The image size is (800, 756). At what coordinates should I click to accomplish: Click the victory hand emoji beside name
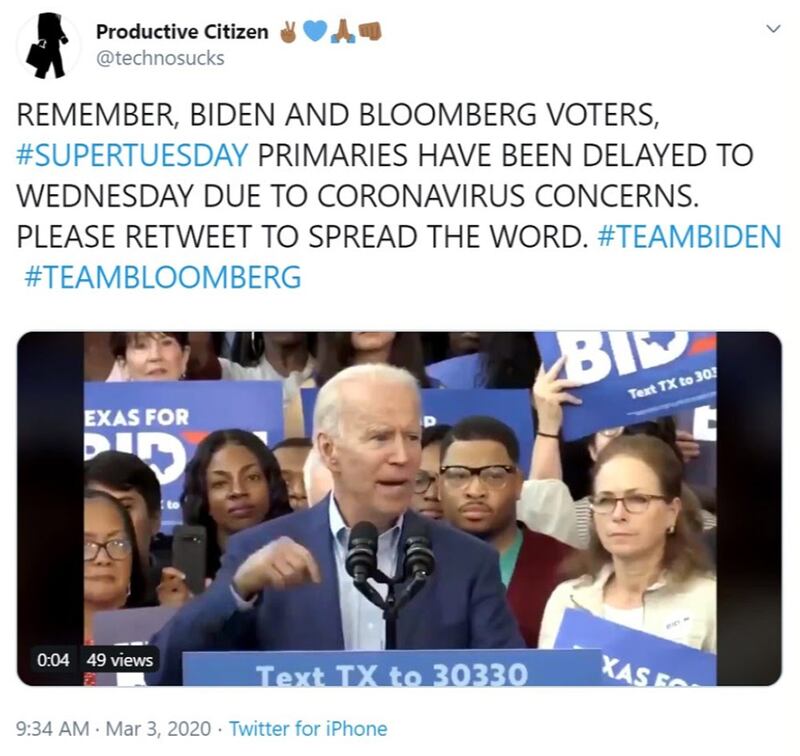pos(289,32)
